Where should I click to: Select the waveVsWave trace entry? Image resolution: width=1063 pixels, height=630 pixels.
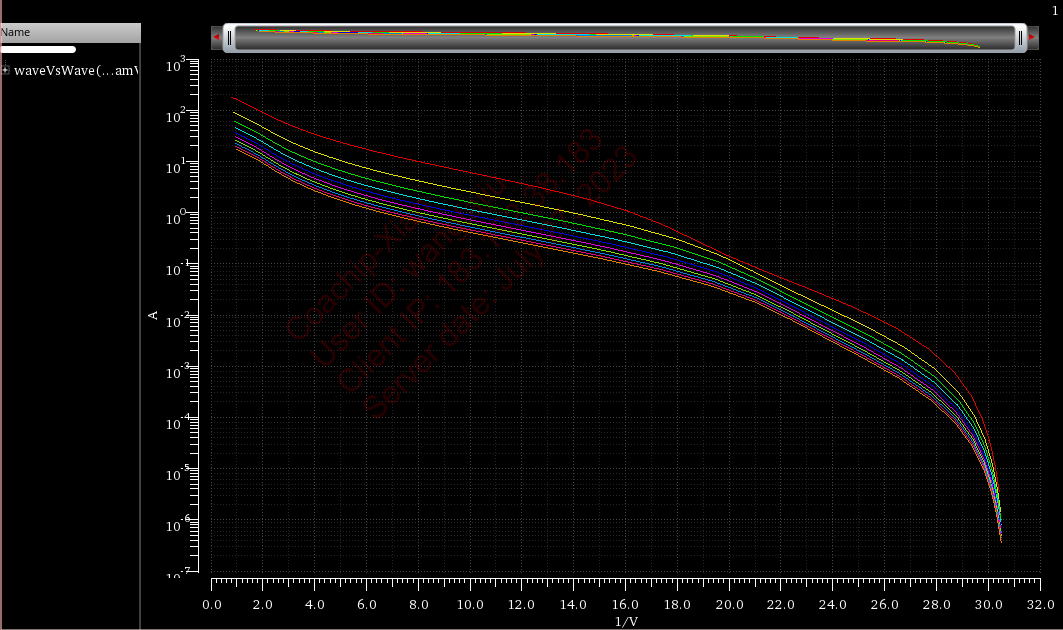(x=76, y=70)
